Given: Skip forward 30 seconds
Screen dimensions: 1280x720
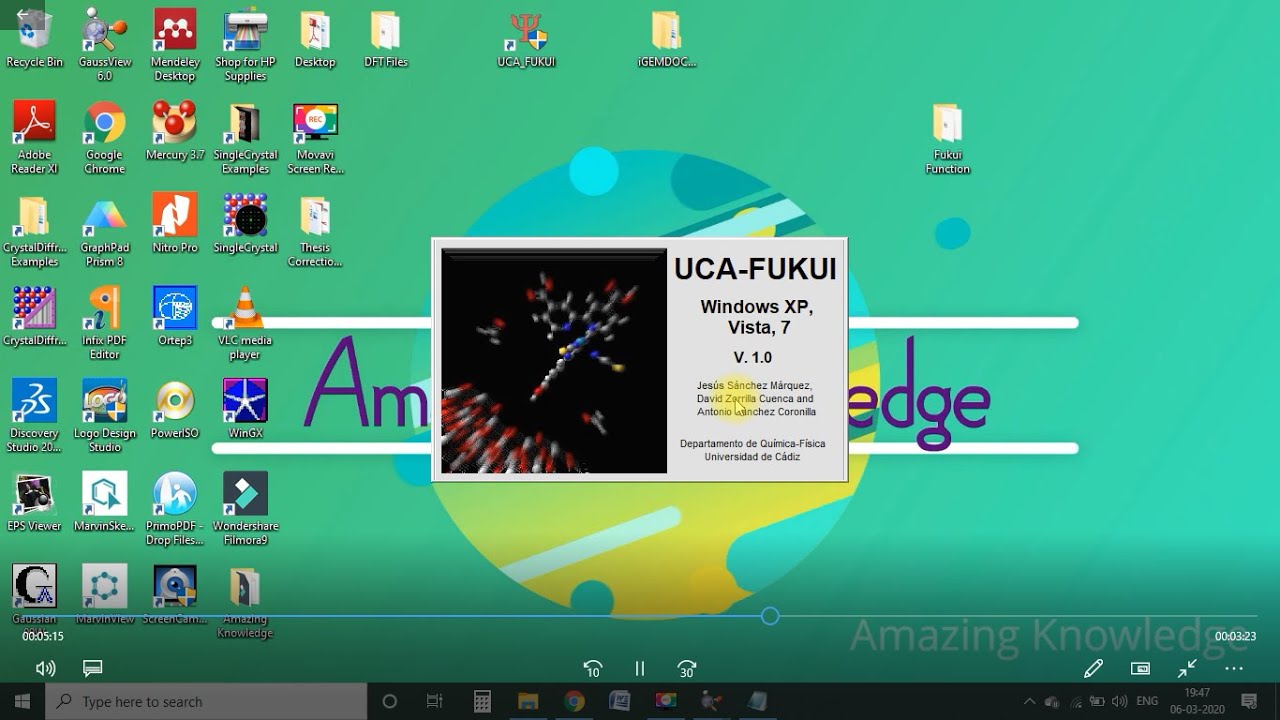Looking at the screenshot, I should click(687, 669).
